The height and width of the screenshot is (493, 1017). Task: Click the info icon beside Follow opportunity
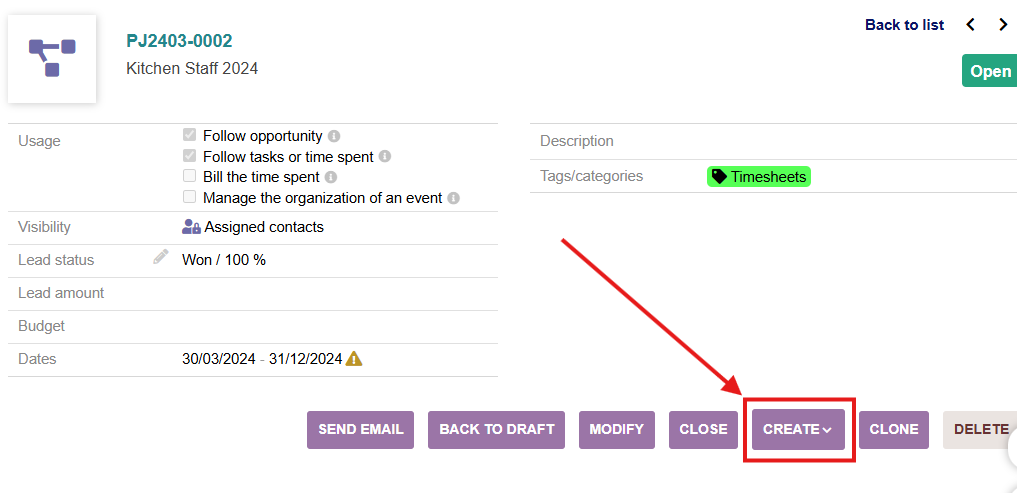tap(333, 136)
